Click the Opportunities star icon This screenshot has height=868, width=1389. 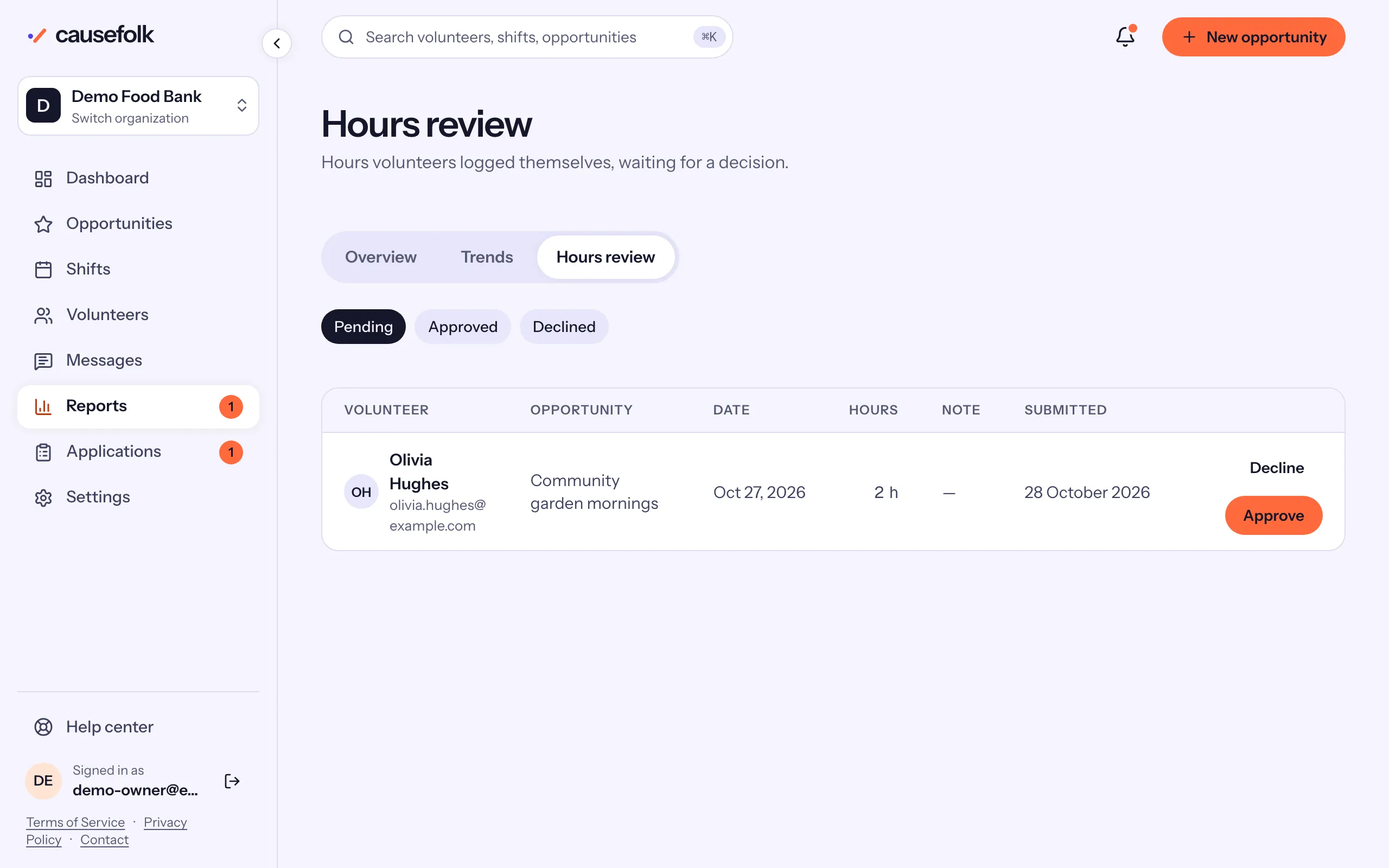click(43, 224)
